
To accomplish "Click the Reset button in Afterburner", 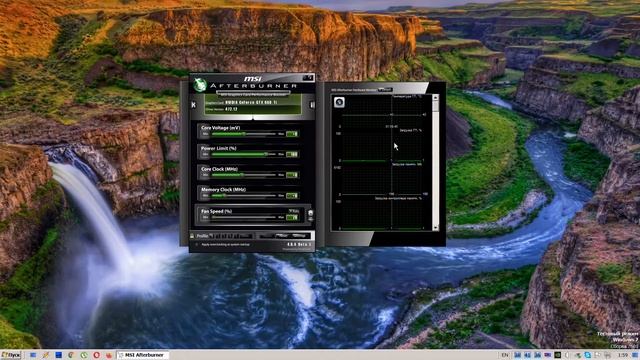I will pyautogui.click(x=282, y=236).
